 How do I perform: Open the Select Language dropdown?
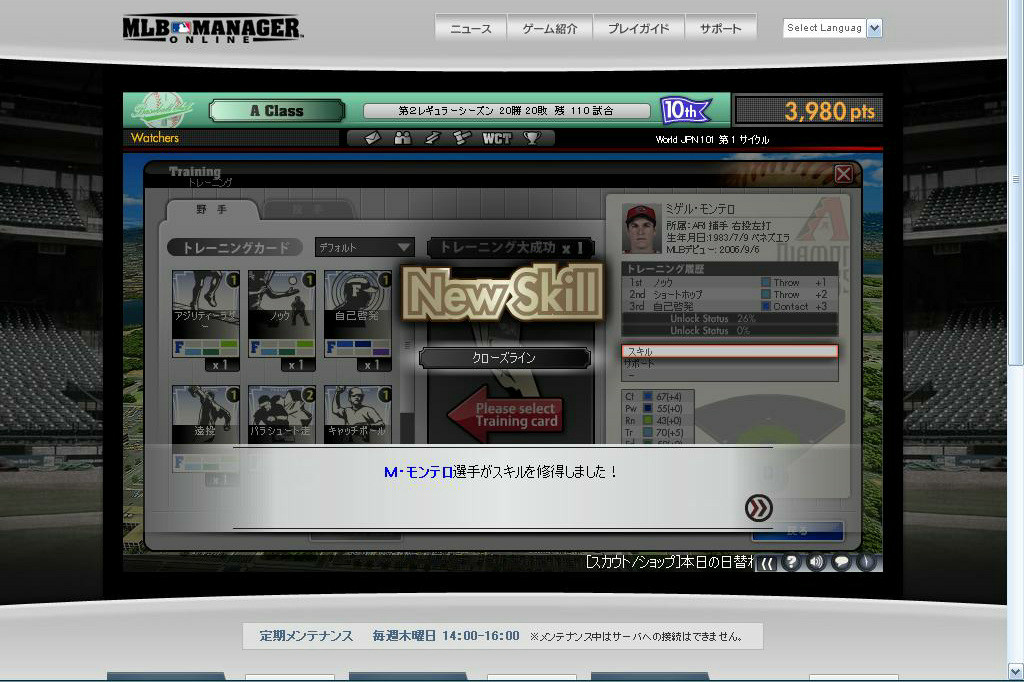(x=832, y=28)
